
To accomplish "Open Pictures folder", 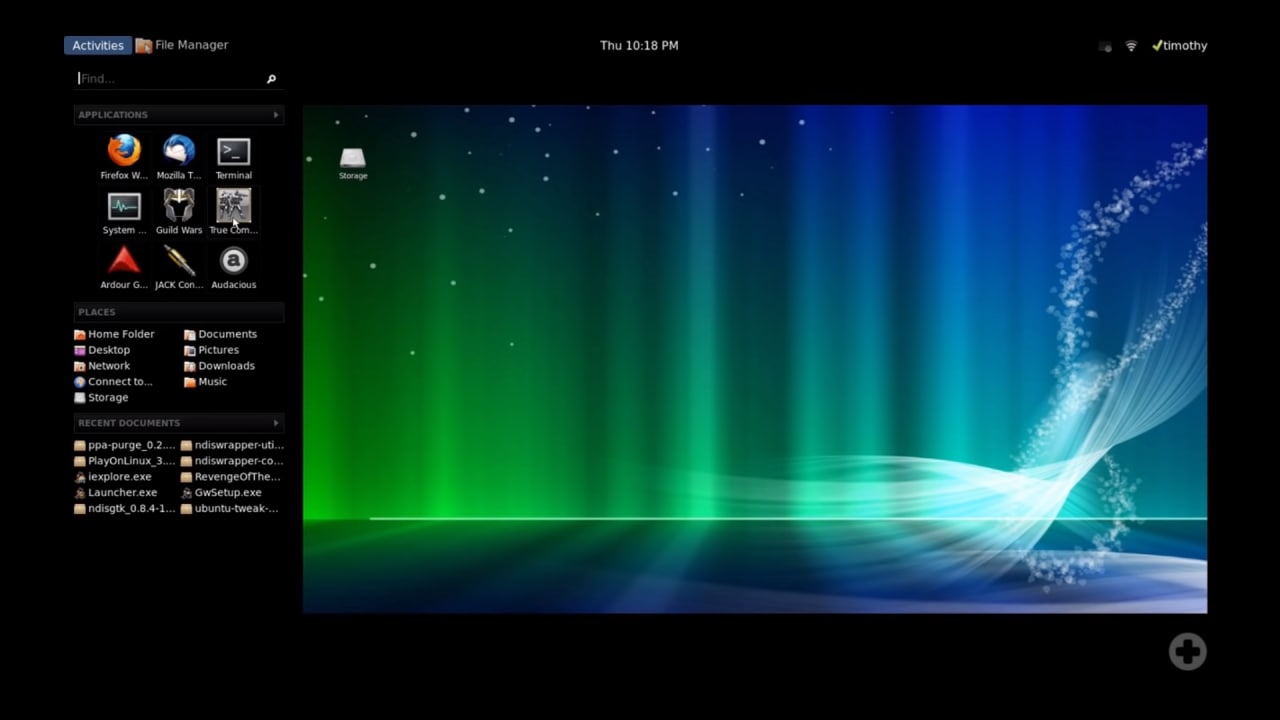I will 211,350.
